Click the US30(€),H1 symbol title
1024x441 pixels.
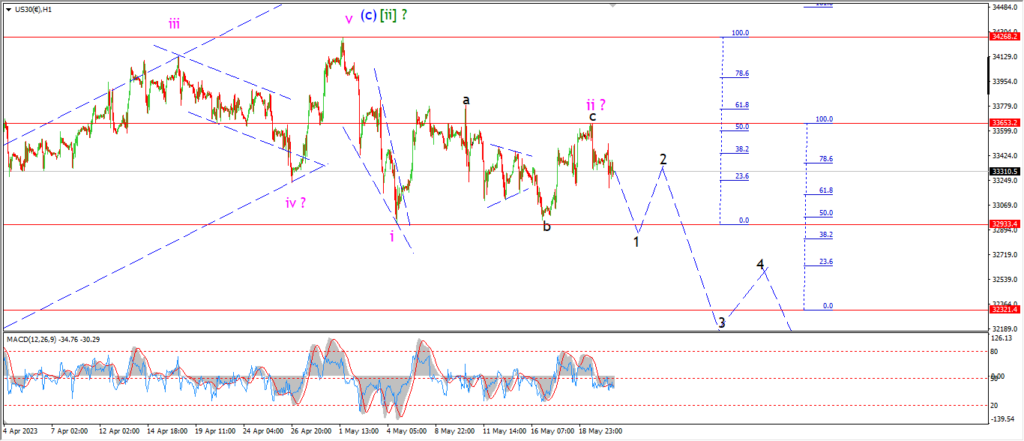point(33,9)
